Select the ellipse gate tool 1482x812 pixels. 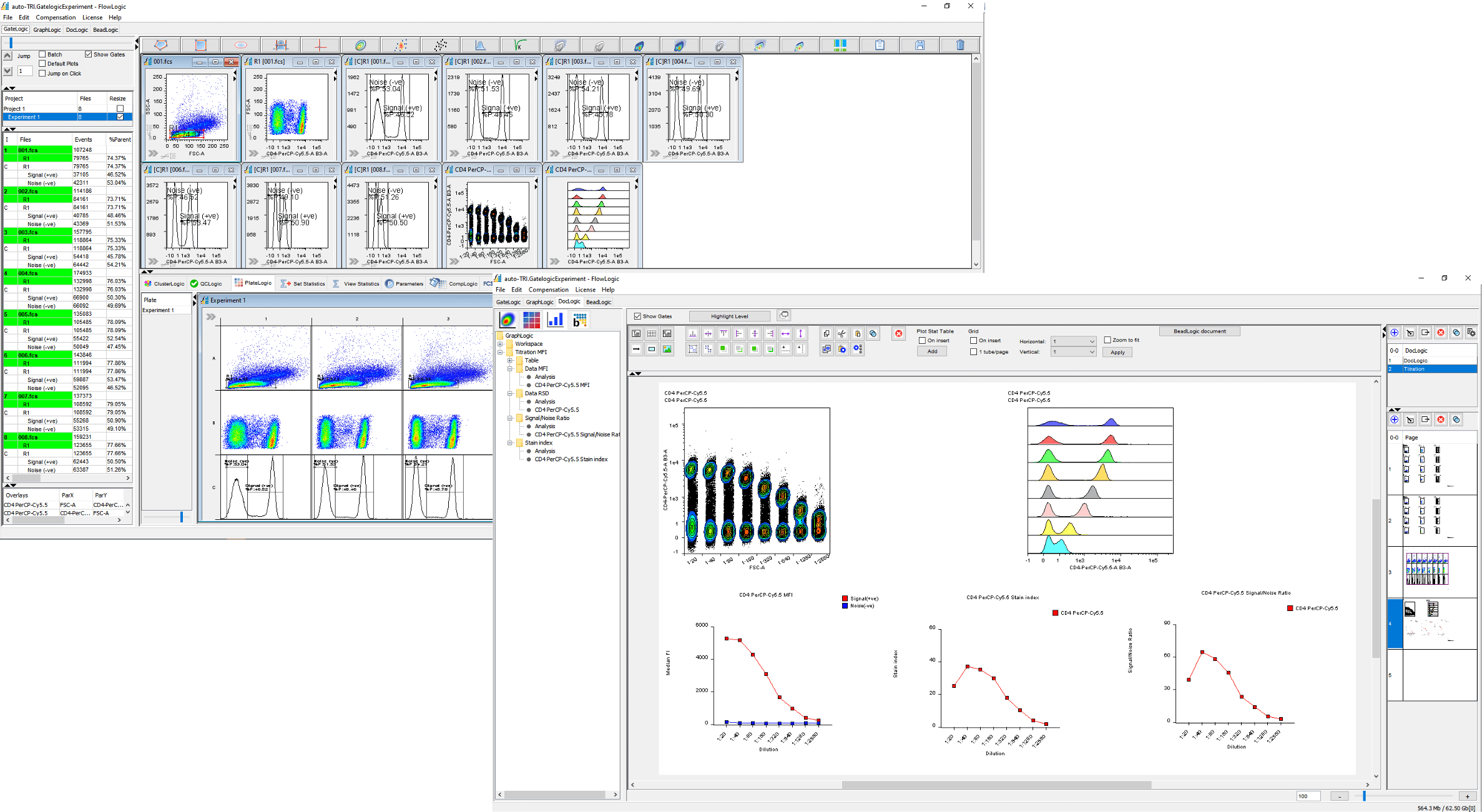tap(240, 44)
